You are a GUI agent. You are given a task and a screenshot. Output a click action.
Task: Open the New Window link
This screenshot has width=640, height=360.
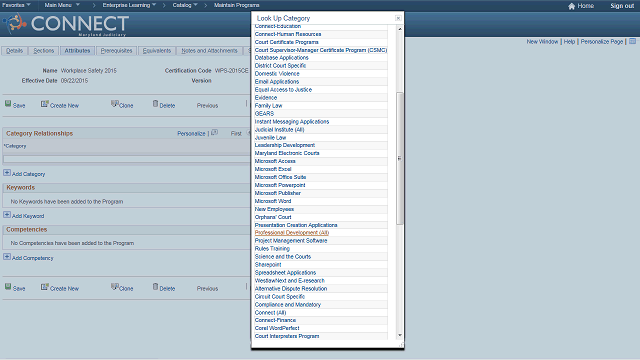542,42
